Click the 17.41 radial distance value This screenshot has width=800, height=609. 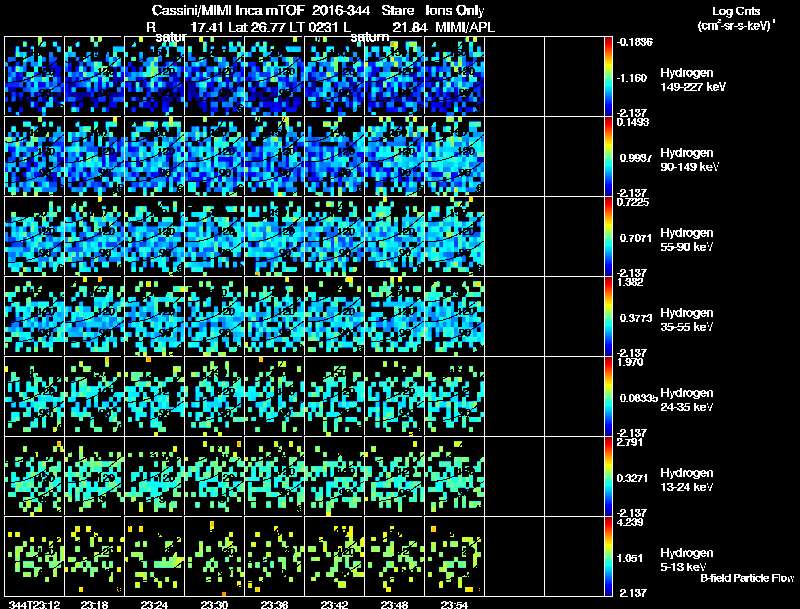click(207, 27)
